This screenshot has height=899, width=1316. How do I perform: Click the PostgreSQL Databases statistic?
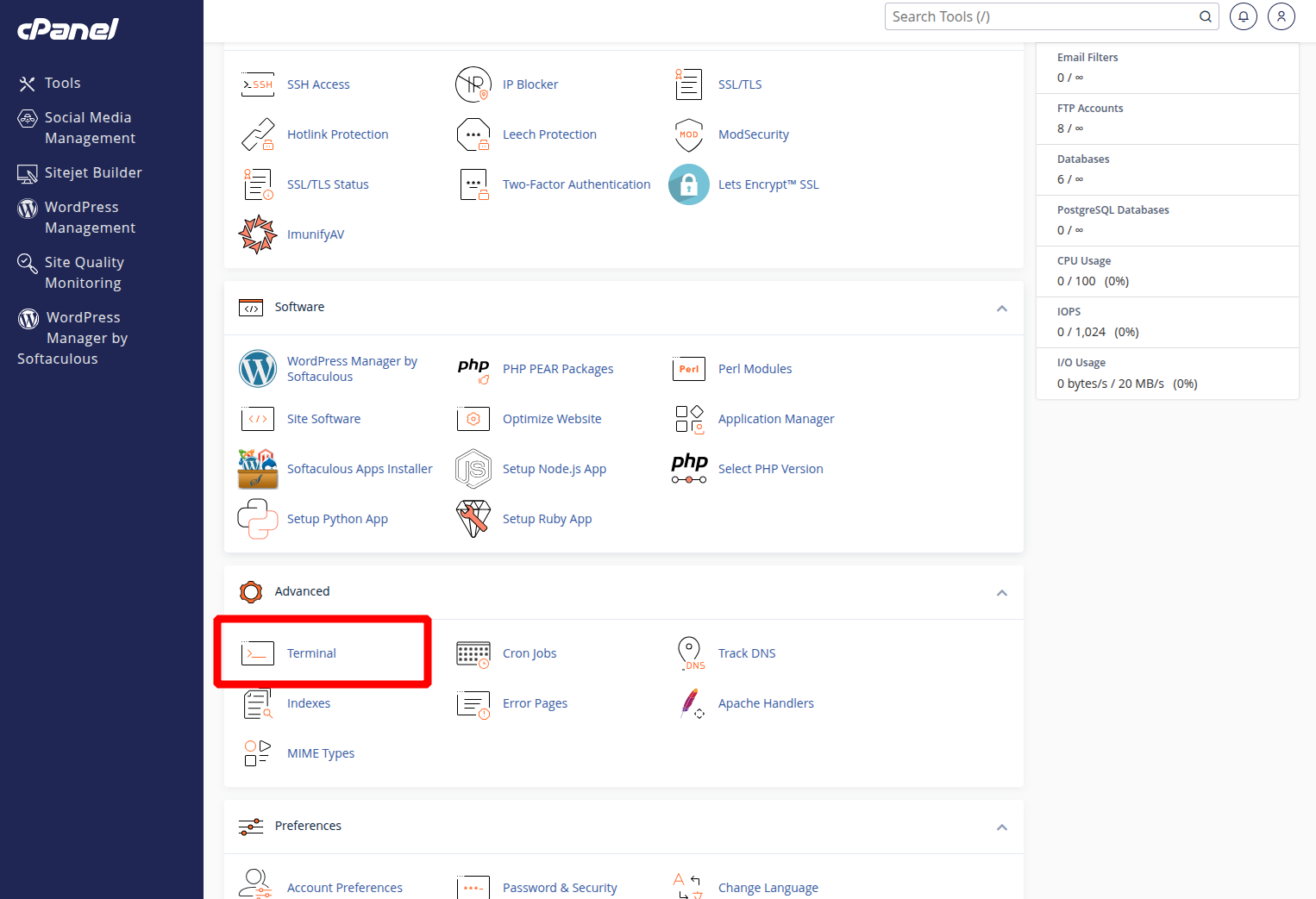[x=1167, y=221]
